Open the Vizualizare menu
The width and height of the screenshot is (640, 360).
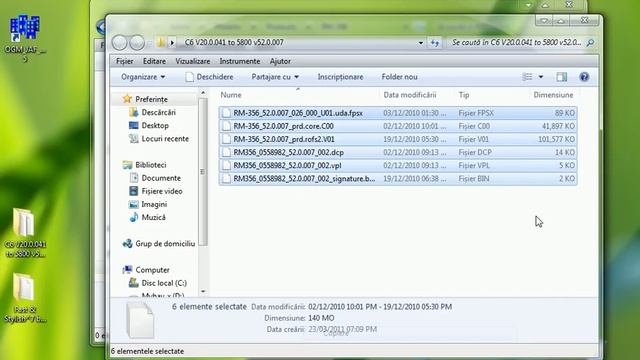tap(193, 61)
